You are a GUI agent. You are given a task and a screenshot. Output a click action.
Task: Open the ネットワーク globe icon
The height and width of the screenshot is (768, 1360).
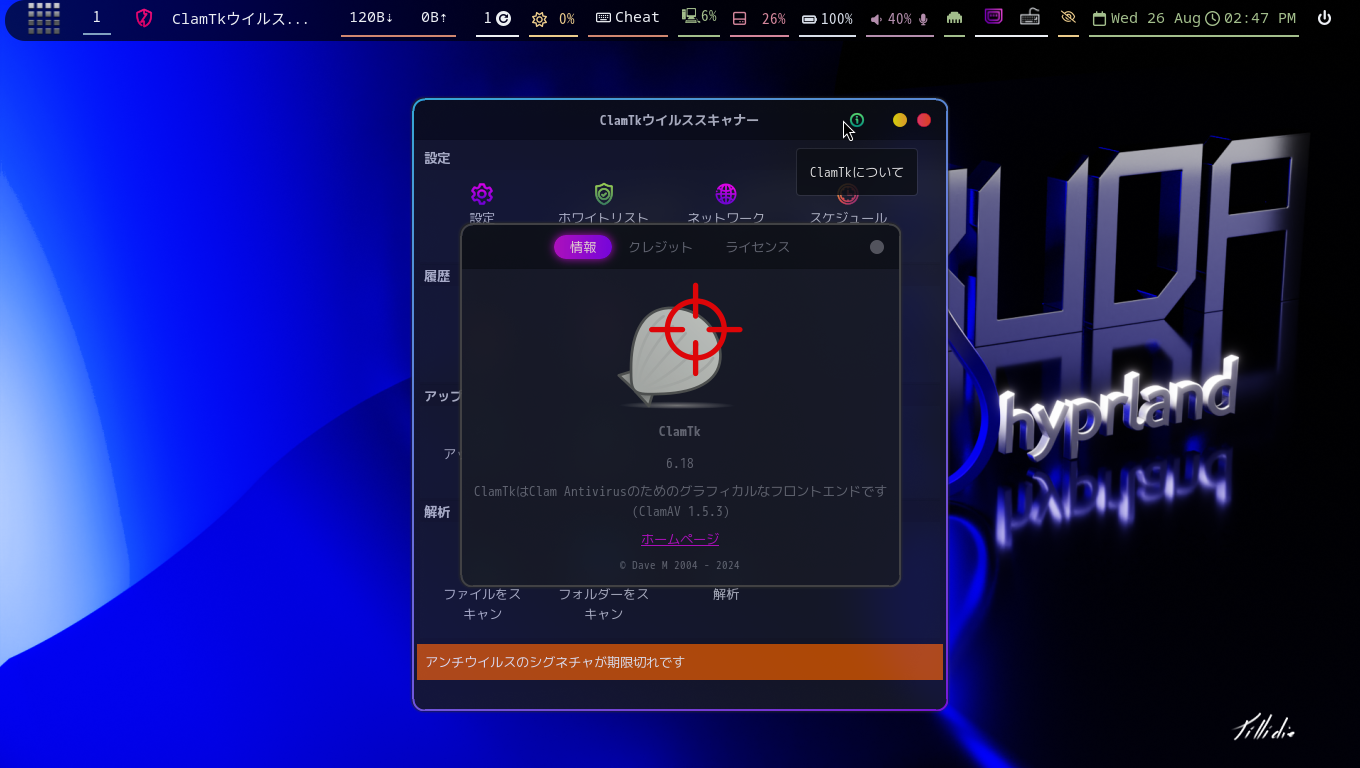726,193
